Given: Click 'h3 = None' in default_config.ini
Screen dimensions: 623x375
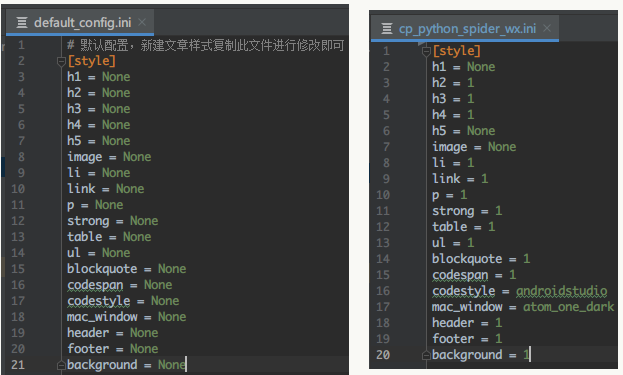Looking at the screenshot, I should point(99,108).
